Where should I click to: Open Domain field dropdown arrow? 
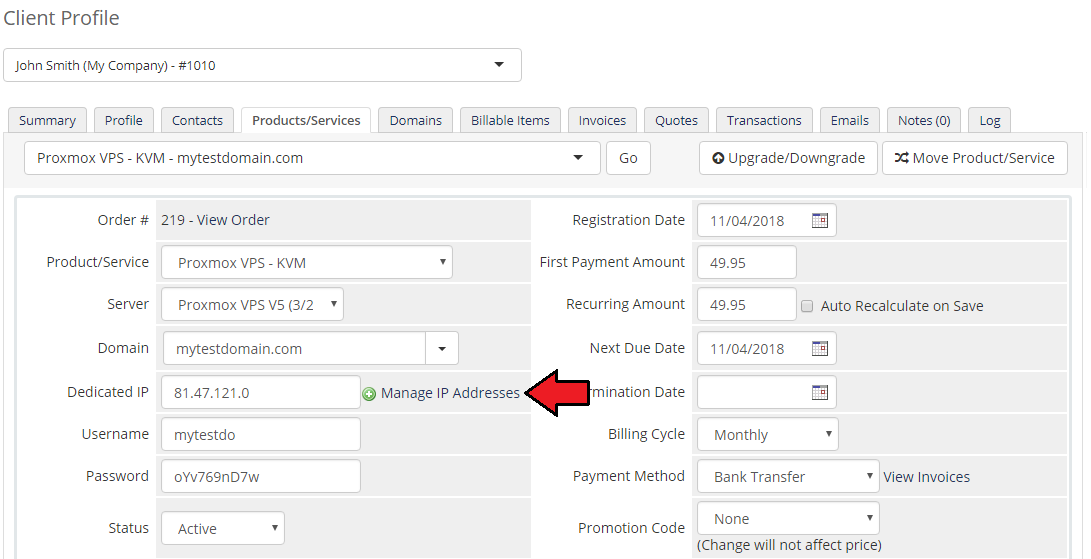point(442,348)
